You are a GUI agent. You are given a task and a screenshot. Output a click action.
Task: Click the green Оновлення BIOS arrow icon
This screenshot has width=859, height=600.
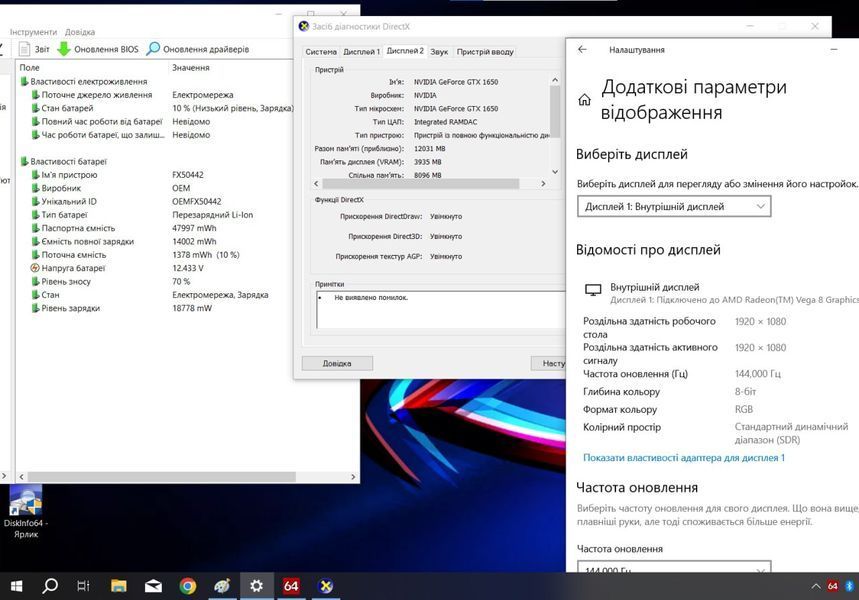tap(64, 49)
